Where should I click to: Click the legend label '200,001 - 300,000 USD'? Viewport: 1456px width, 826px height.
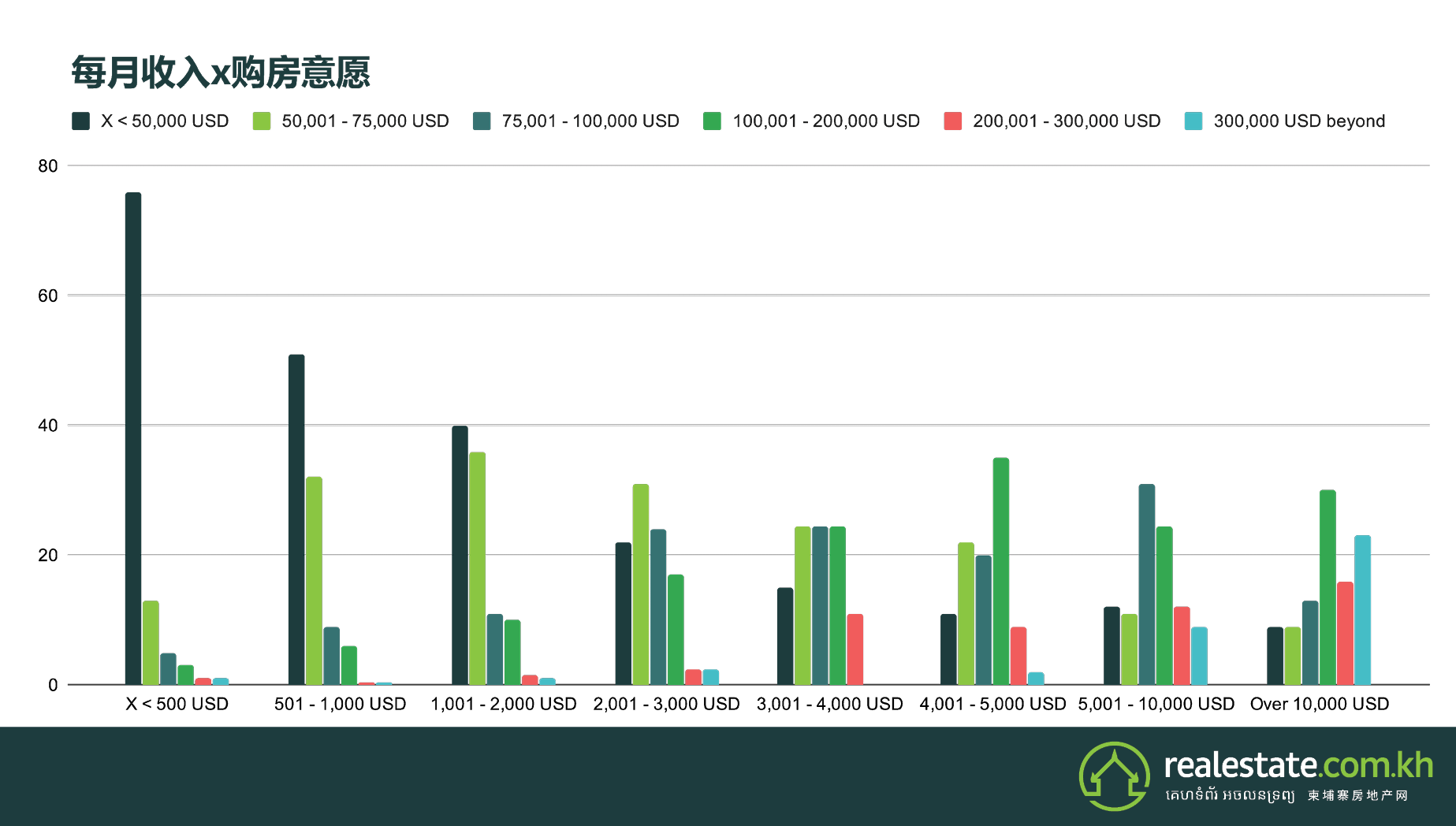click(1067, 121)
